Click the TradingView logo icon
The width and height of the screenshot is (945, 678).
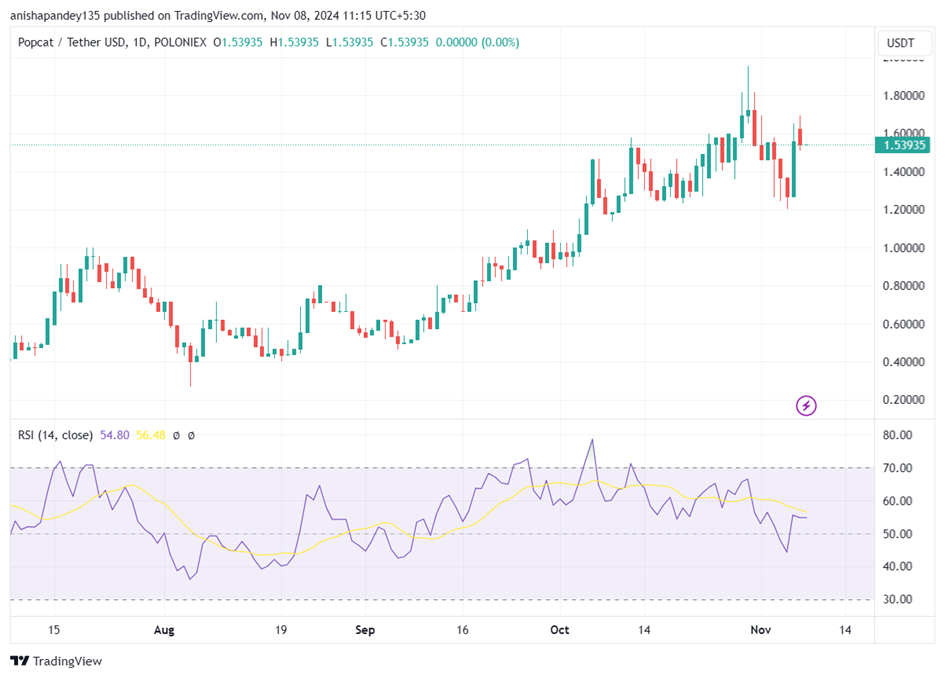point(19,661)
